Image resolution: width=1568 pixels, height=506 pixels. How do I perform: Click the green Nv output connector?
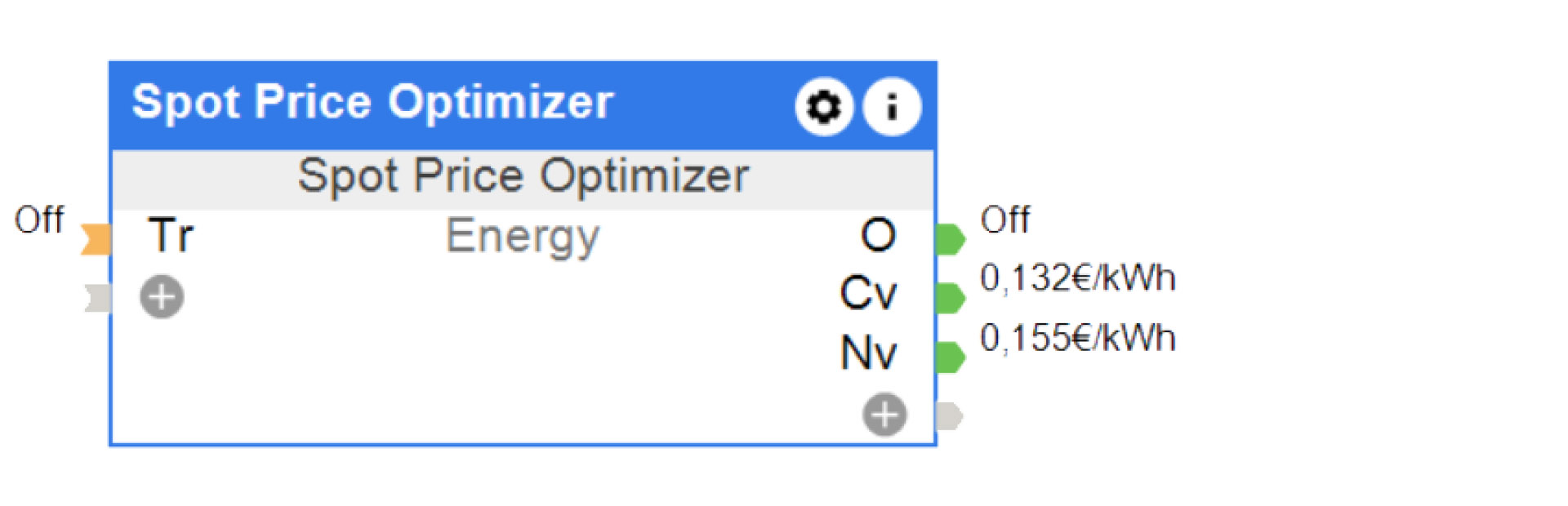(950, 357)
